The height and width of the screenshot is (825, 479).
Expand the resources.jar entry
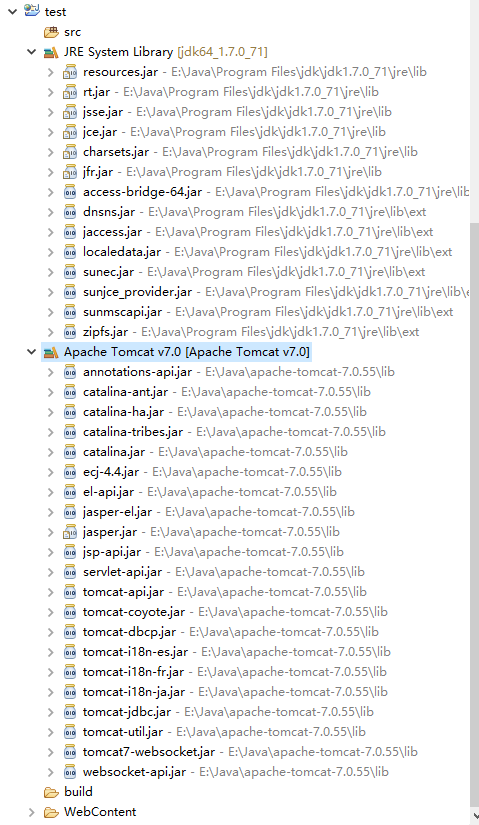click(51, 72)
